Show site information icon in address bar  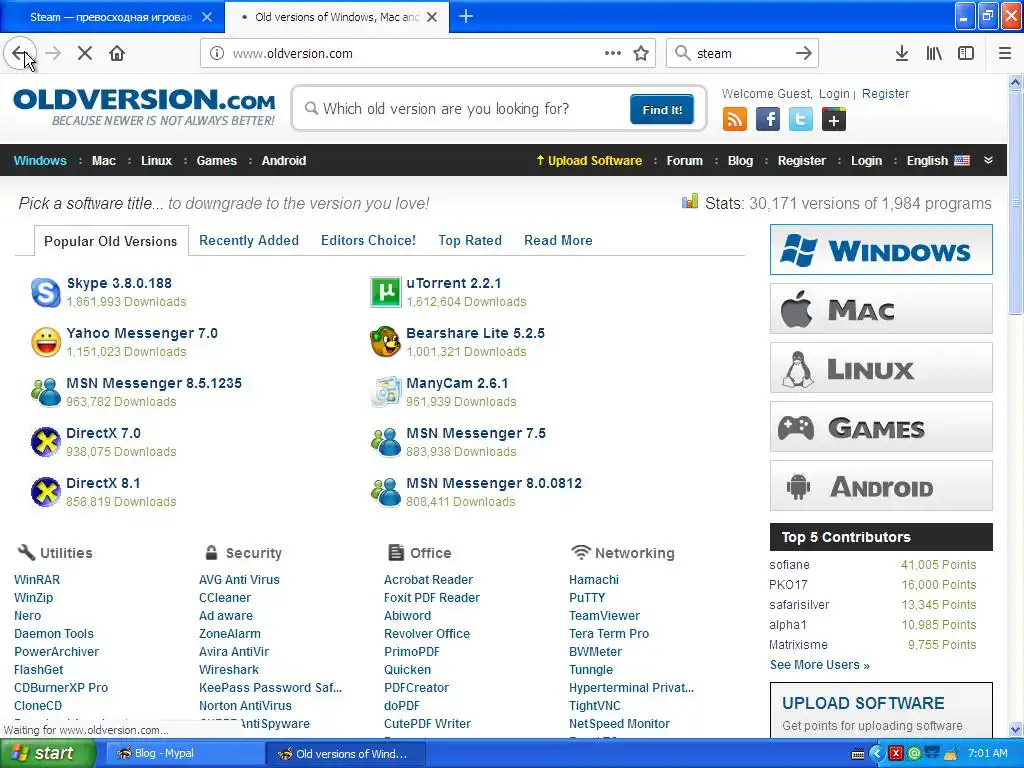217,54
